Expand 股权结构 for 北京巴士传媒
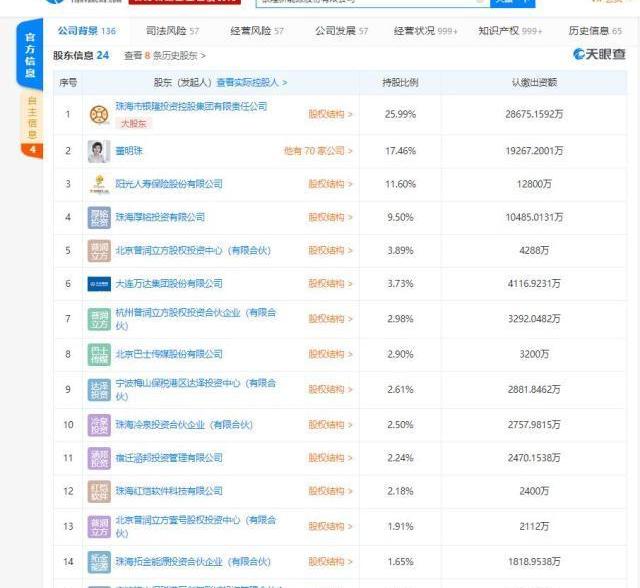 click(330, 354)
